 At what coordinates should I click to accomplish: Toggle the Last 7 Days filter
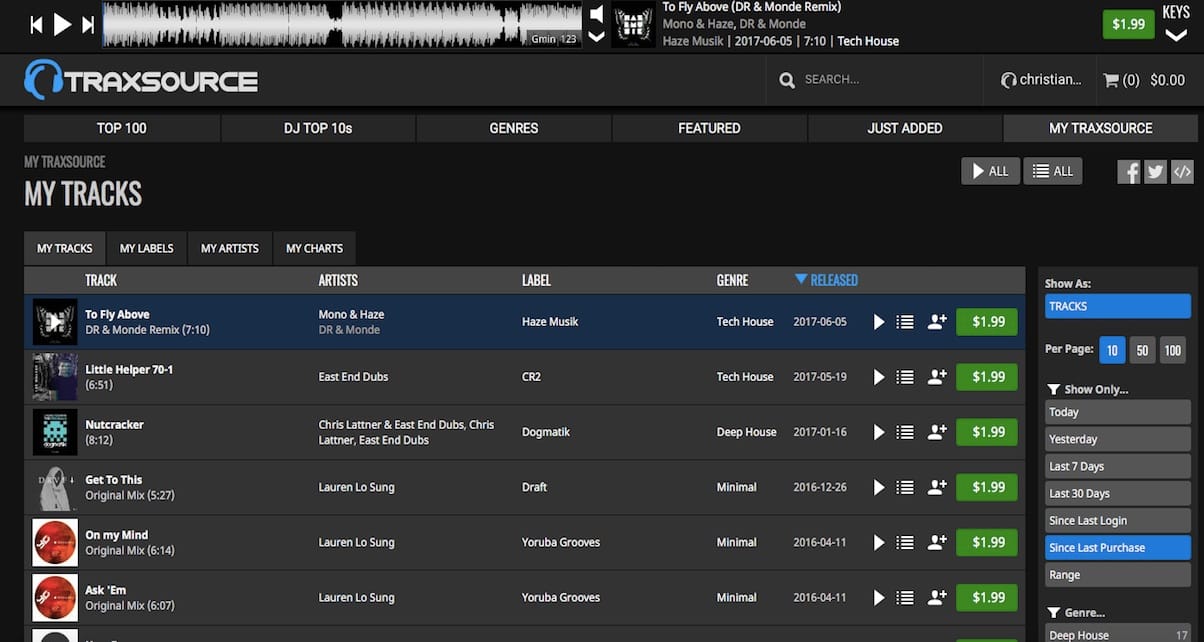click(1117, 465)
